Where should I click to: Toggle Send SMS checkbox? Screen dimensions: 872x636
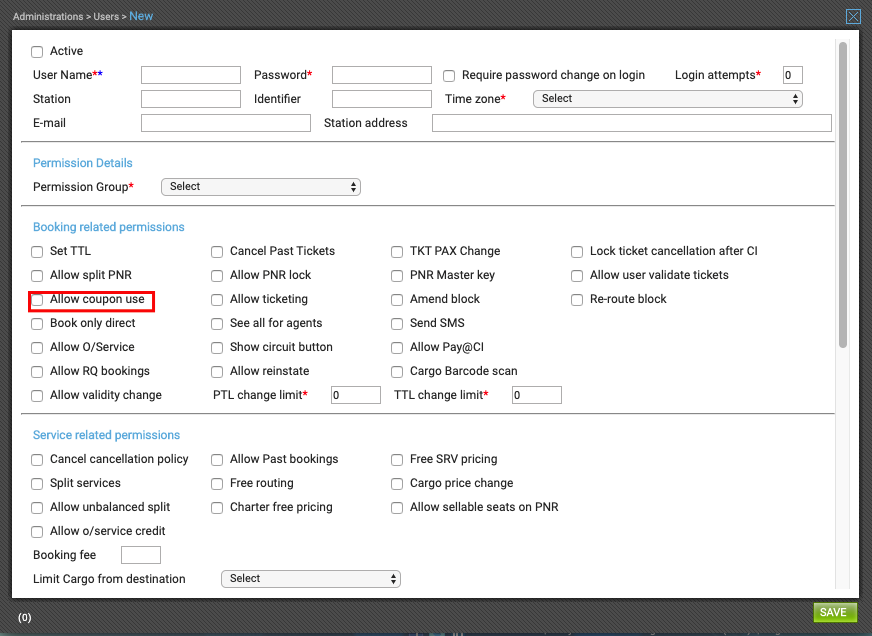pyautogui.click(x=397, y=324)
